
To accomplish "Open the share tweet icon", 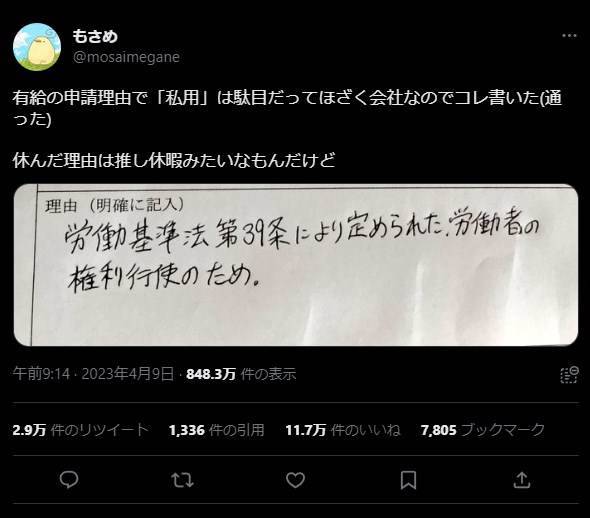I will [x=522, y=480].
